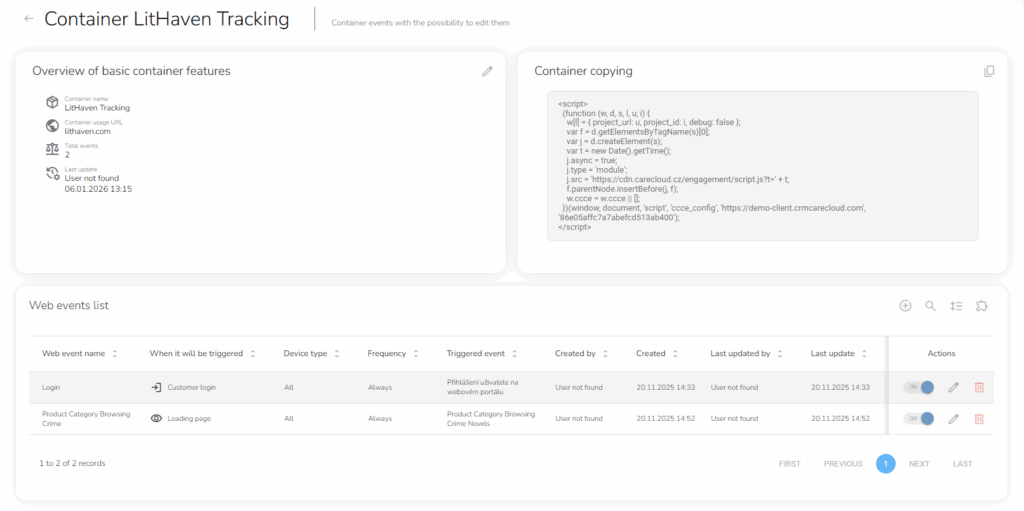Image resolution: width=1024 pixels, height=511 pixels.
Task: Jump to the LAST page
Action: click(962, 464)
